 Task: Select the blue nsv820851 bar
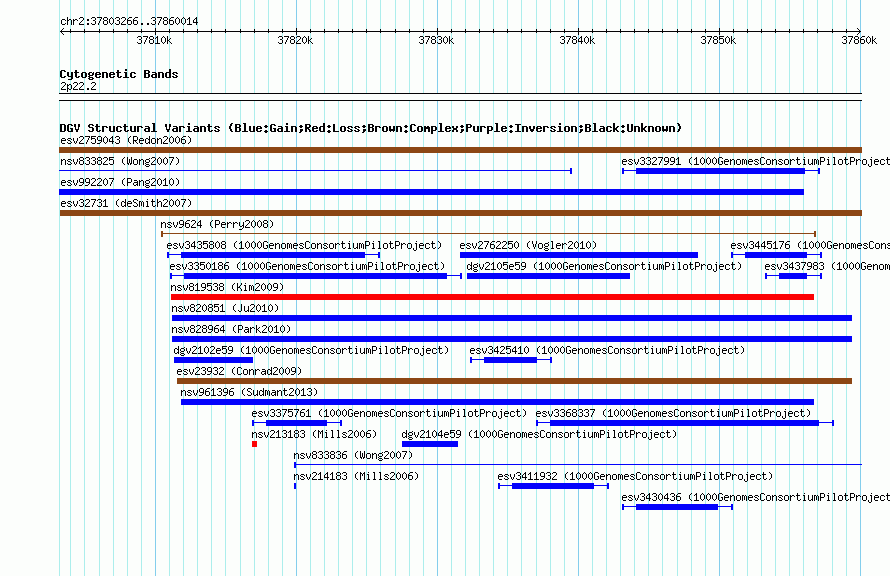pos(511,318)
